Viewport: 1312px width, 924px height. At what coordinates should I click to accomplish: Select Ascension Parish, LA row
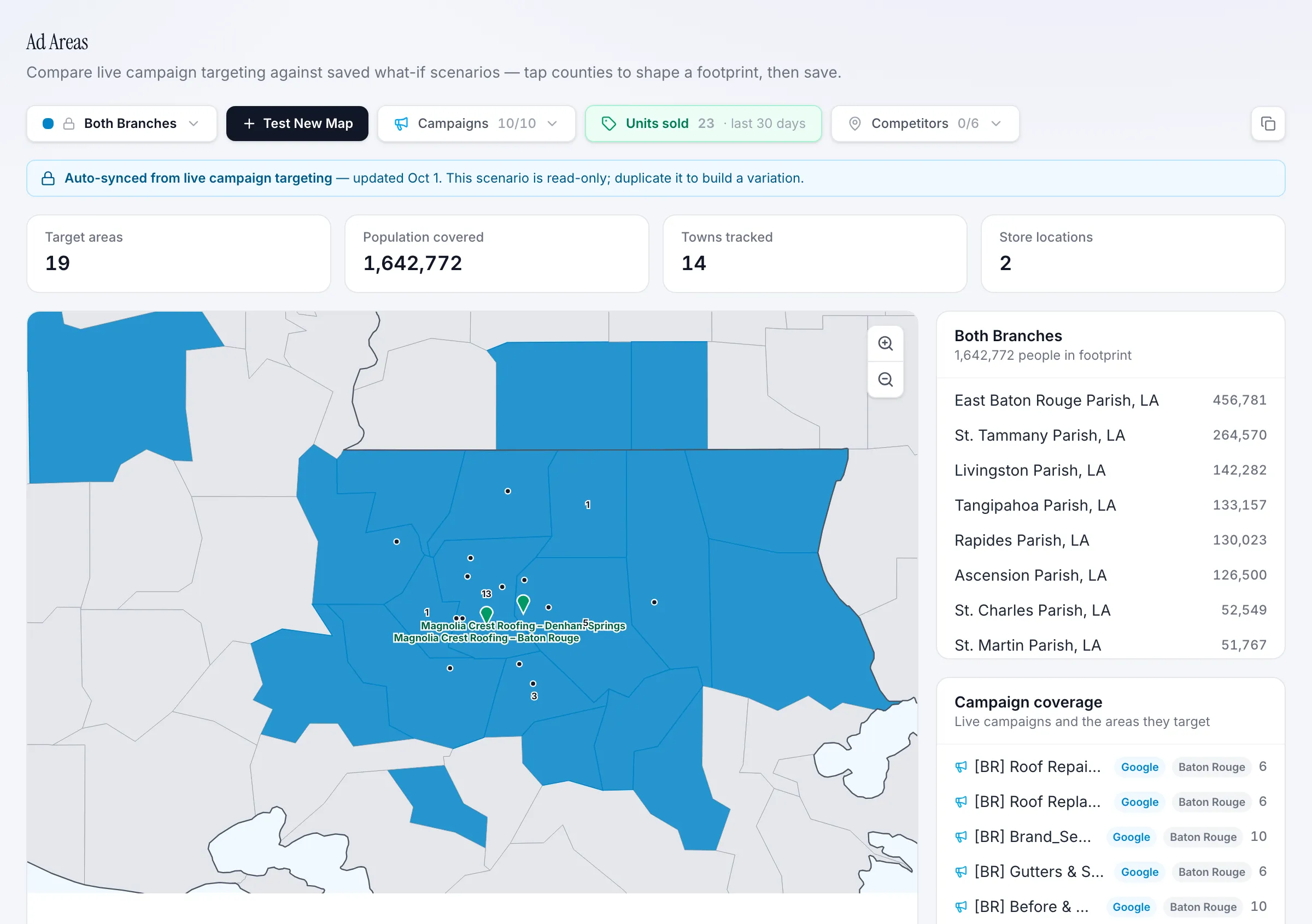tap(1110, 575)
